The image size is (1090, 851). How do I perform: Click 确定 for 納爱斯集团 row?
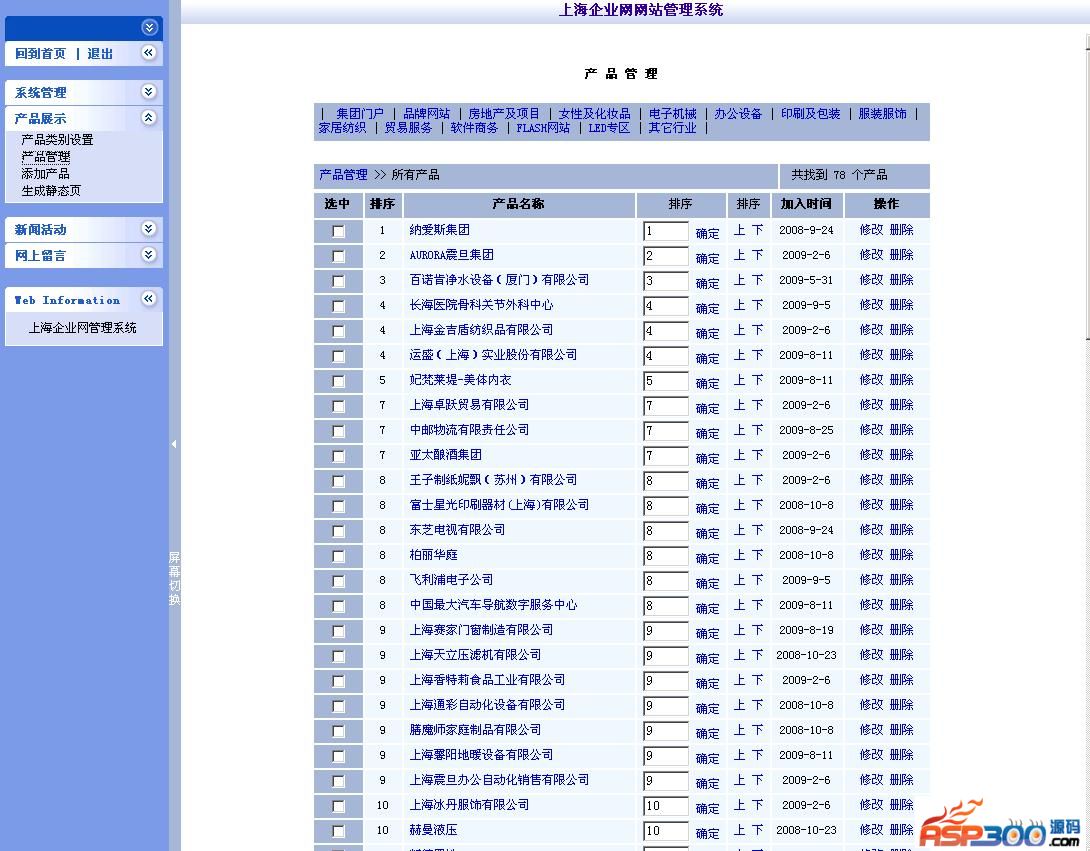click(x=707, y=234)
